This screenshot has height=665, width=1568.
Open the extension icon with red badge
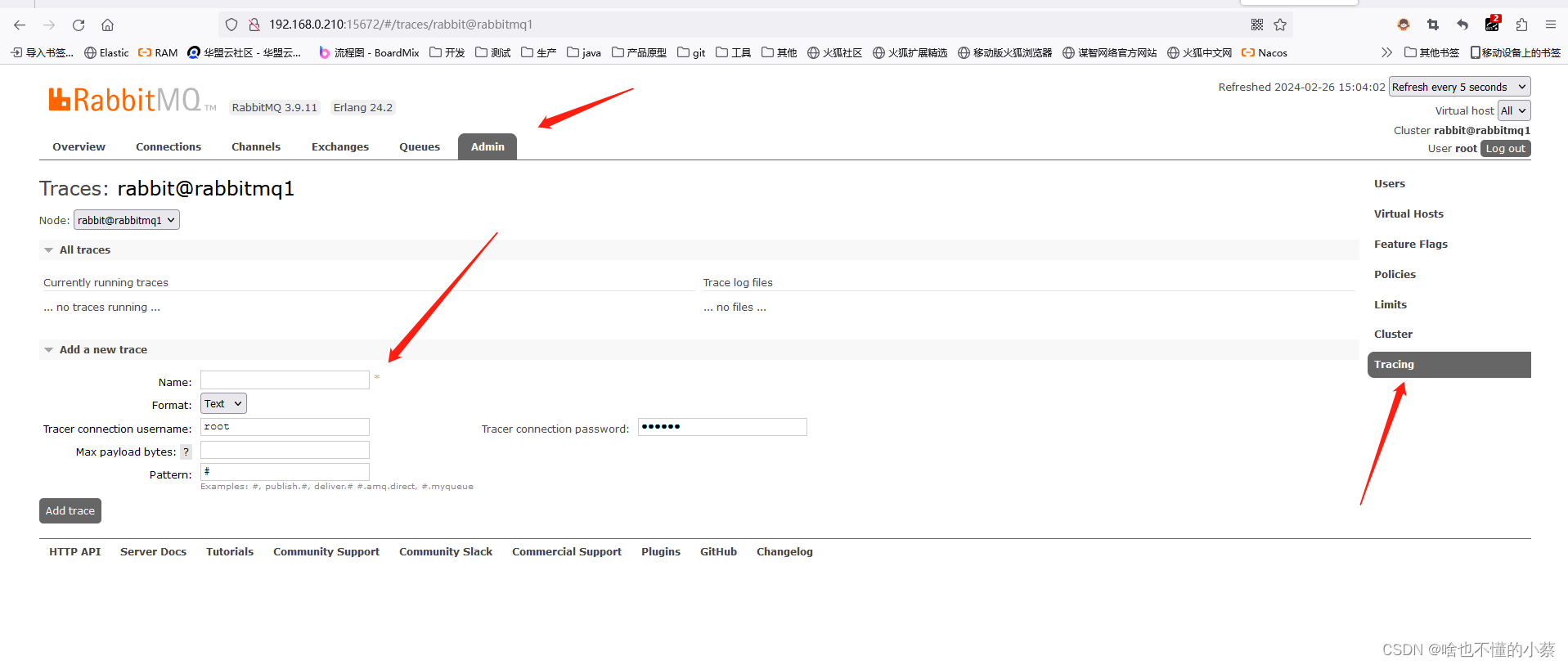point(1493,24)
